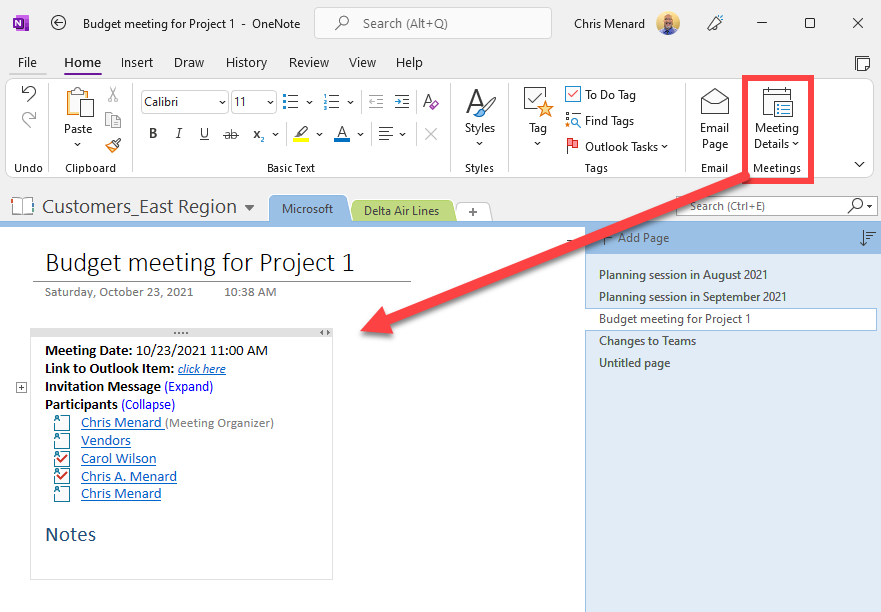This screenshot has width=881, height=612.
Task: Apply the To Do Tag
Action: (600, 94)
